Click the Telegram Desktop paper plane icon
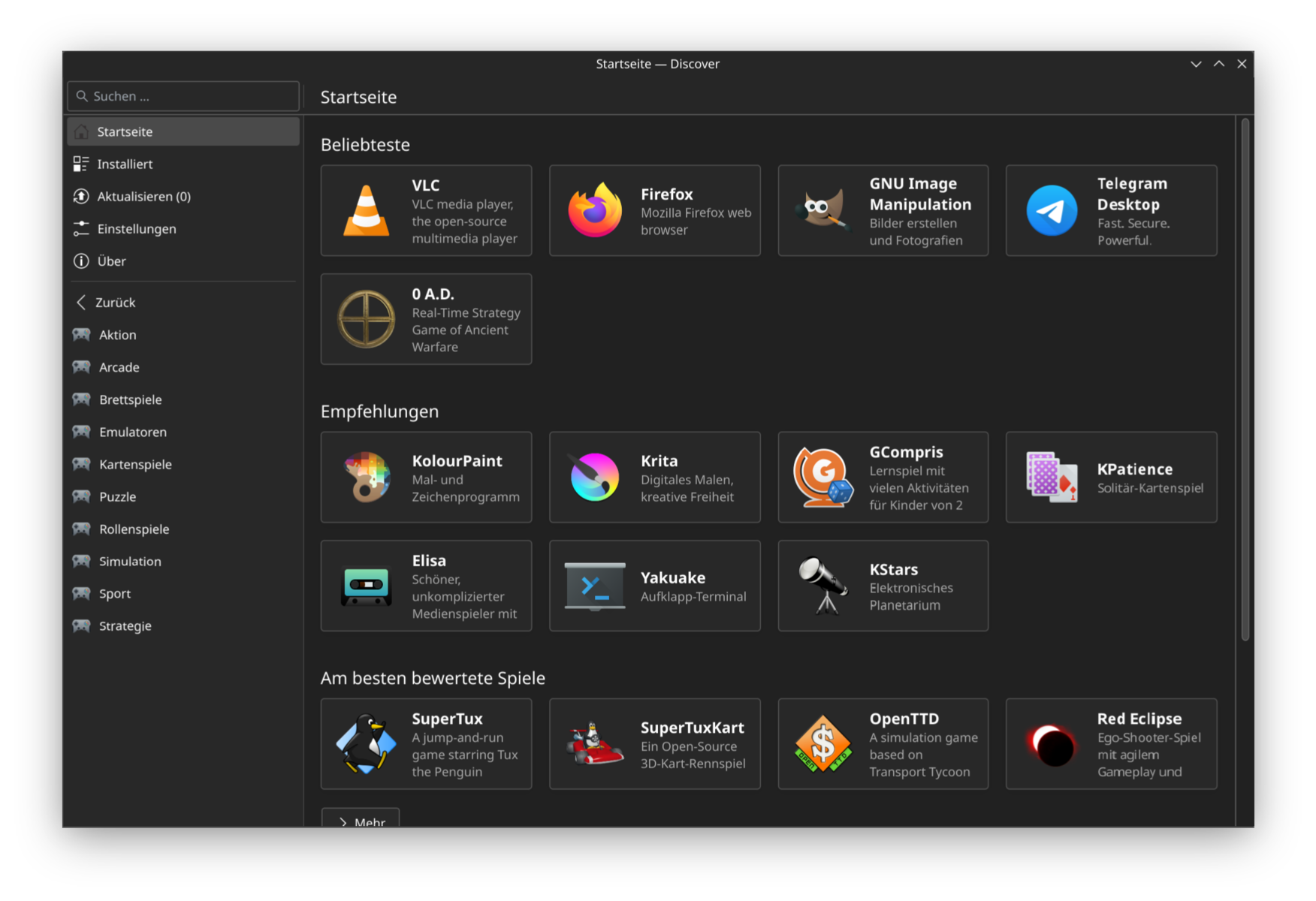The width and height of the screenshot is (1316, 901). coord(1052,211)
